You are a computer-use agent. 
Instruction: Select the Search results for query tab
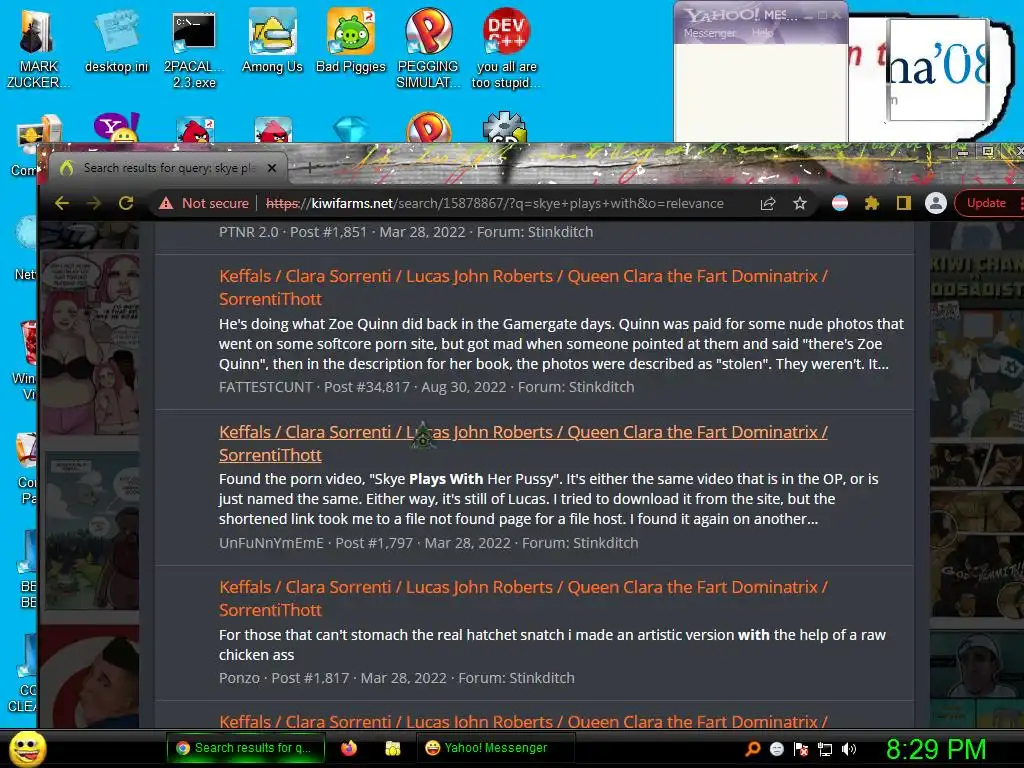point(168,168)
